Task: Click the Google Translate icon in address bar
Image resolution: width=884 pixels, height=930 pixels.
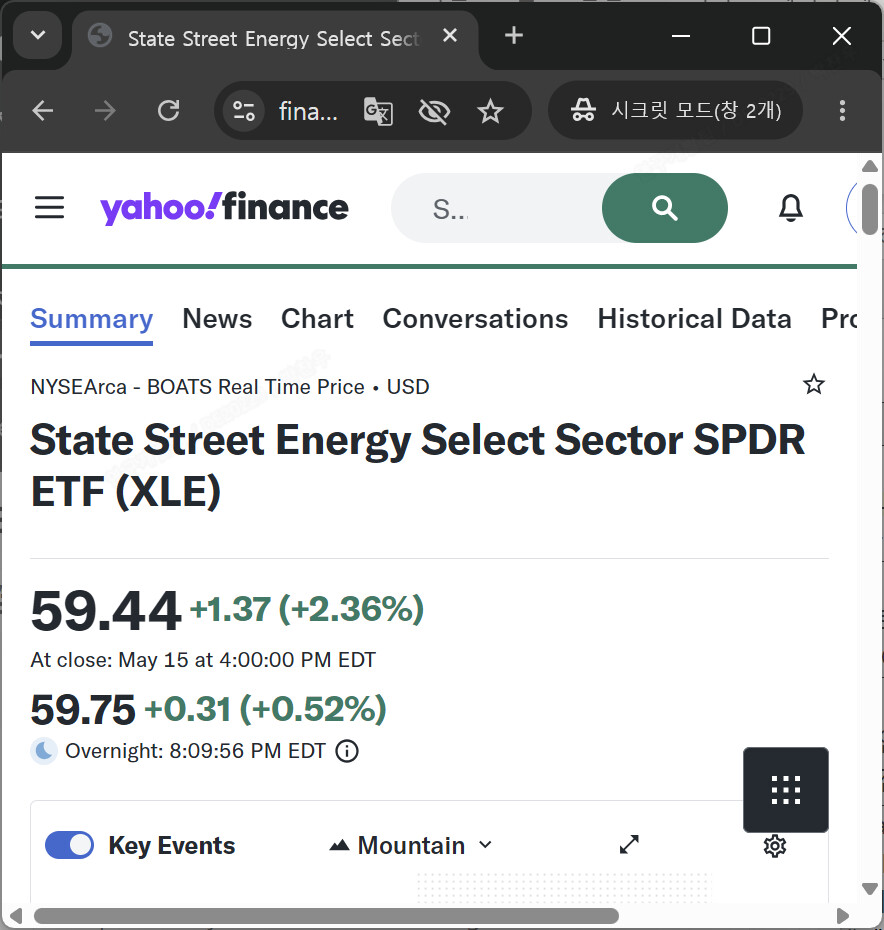Action: pyautogui.click(x=378, y=111)
